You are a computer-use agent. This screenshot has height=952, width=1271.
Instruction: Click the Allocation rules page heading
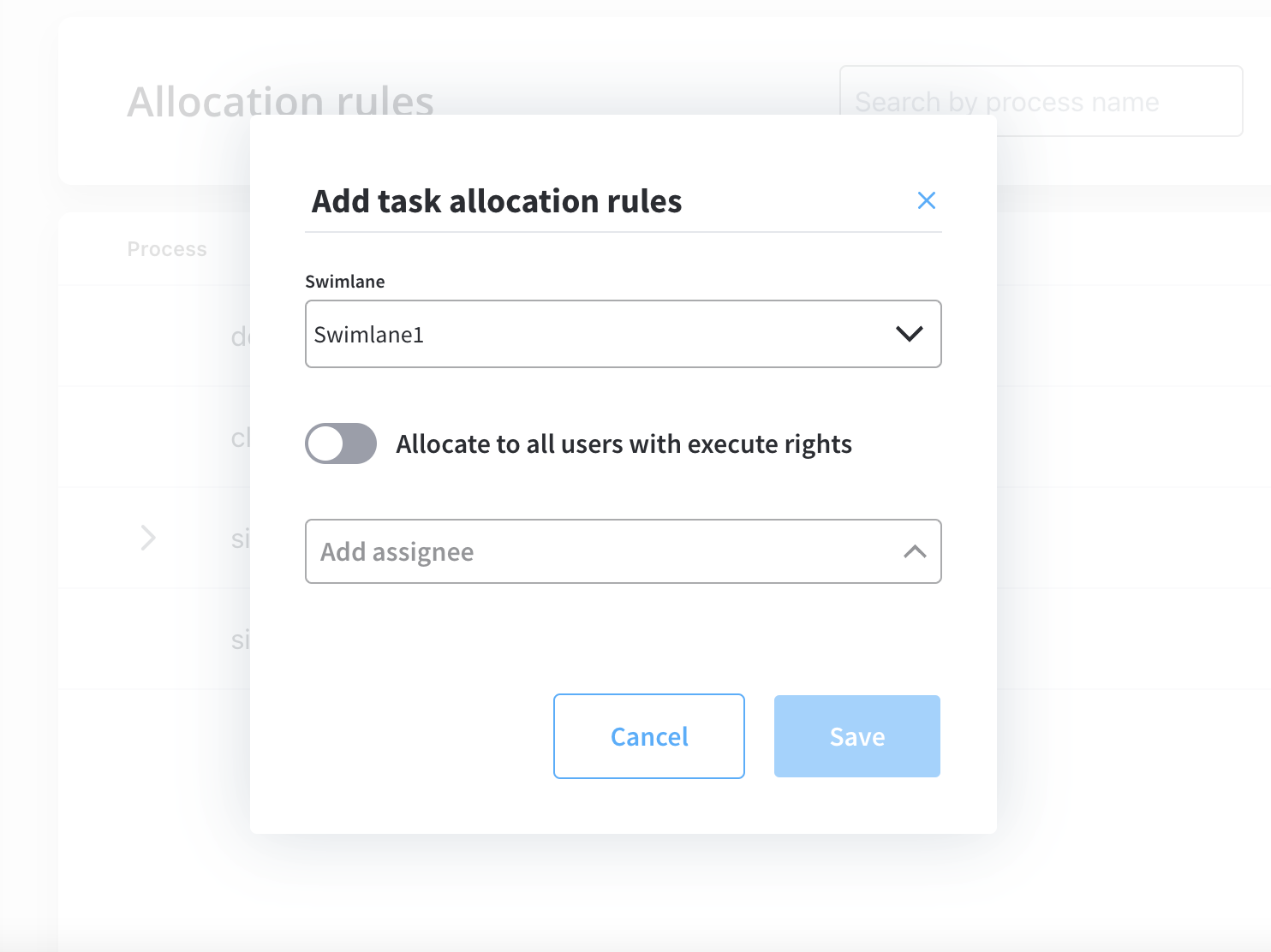(x=281, y=101)
